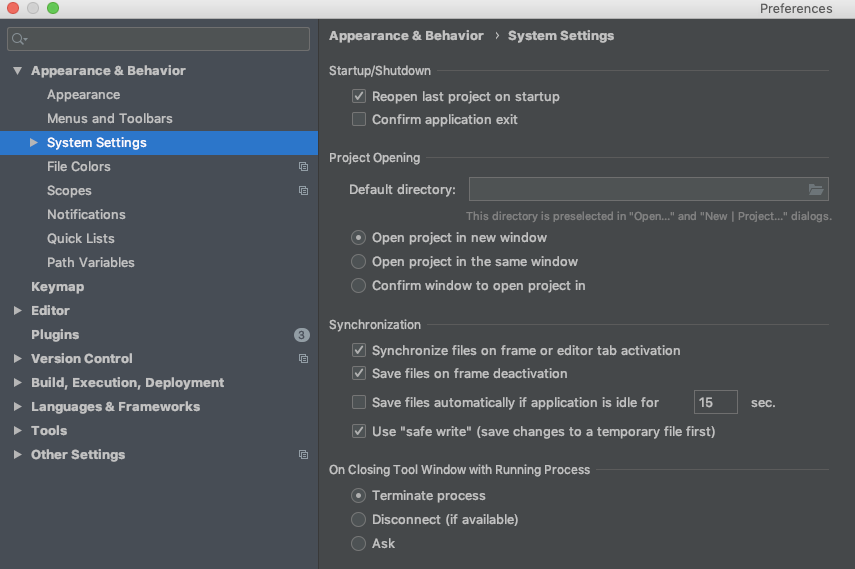The height and width of the screenshot is (569, 855).
Task: Collapse the Appearance & Behavior tree node
Action: point(18,71)
